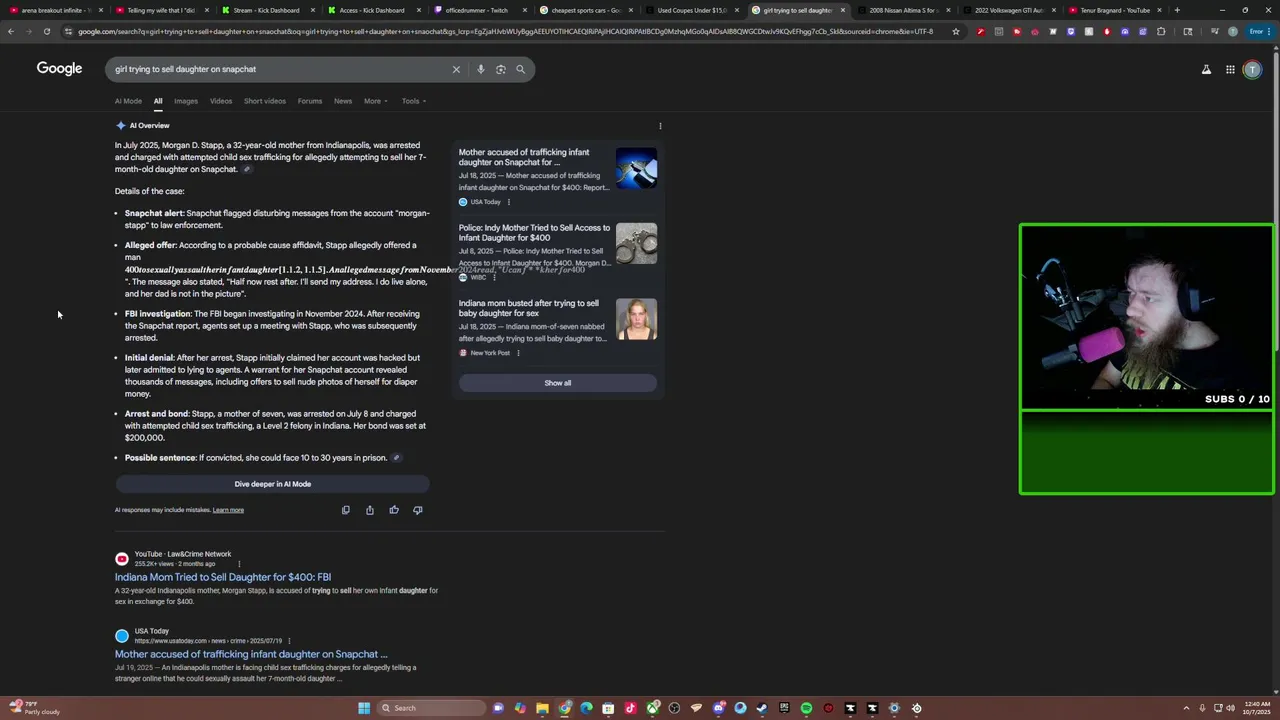Open the USA Today result options menu
Viewport: 1280px width, 720px height.
289,641
